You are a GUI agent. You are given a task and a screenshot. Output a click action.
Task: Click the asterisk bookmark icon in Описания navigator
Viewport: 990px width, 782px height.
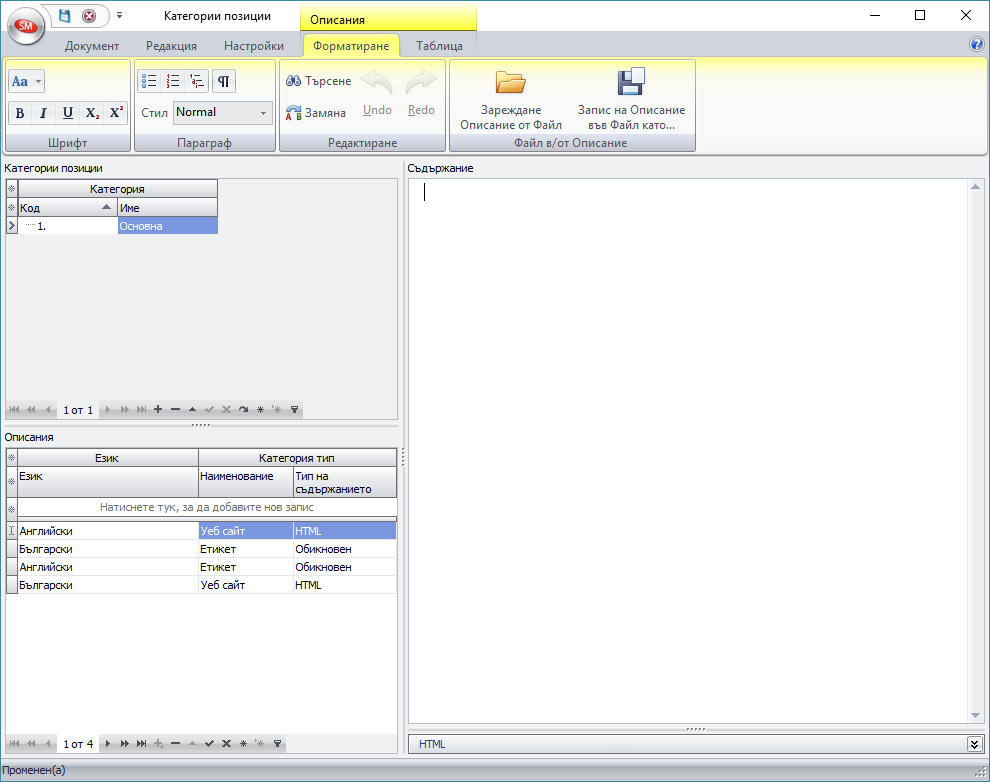point(243,743)
